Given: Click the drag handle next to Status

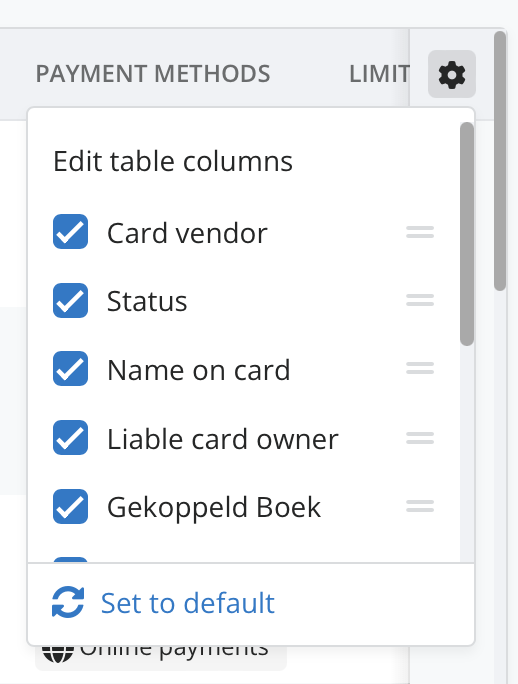Looking at the screenshot, I should point(420,300).
